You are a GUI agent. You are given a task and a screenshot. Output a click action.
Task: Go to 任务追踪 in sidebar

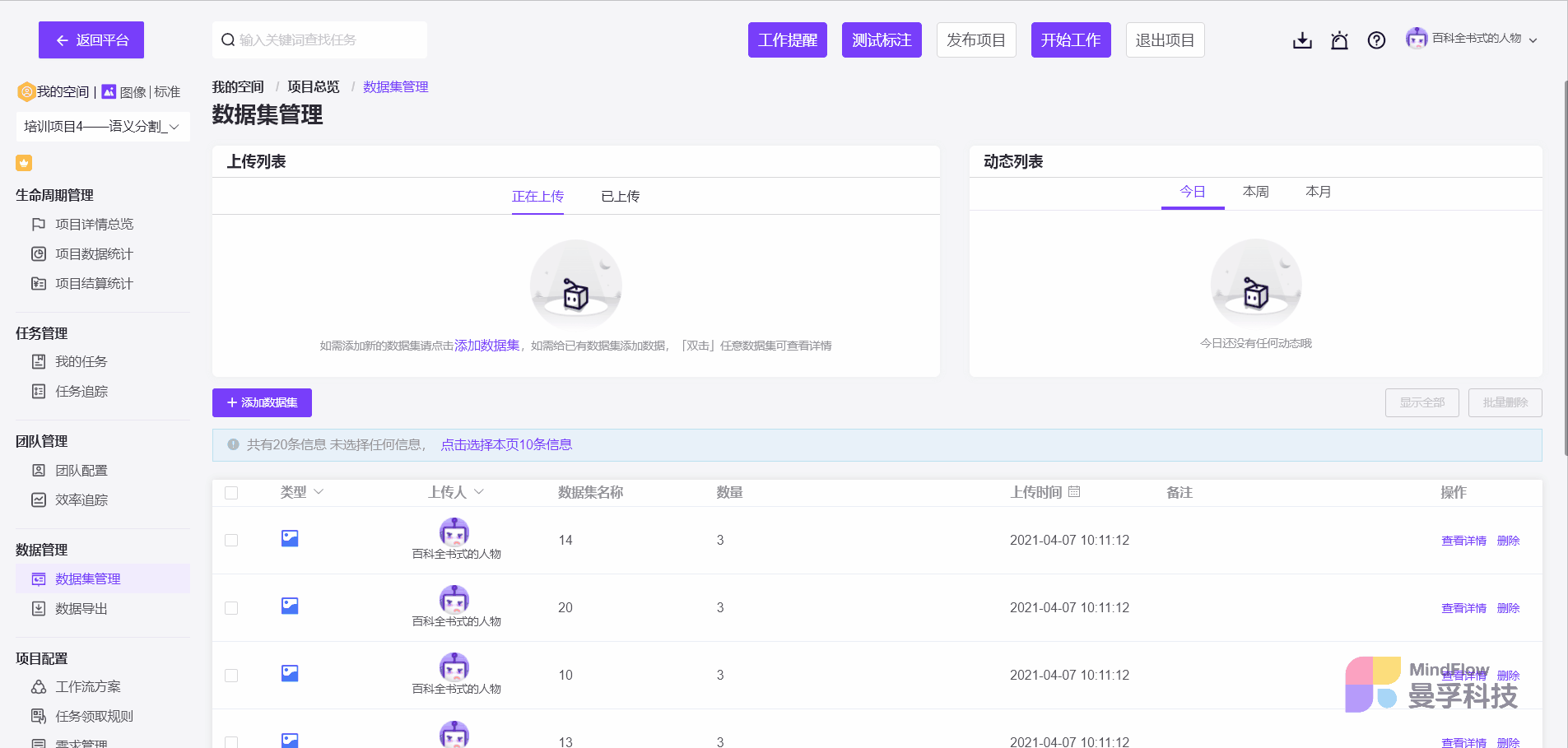[81, 391]
